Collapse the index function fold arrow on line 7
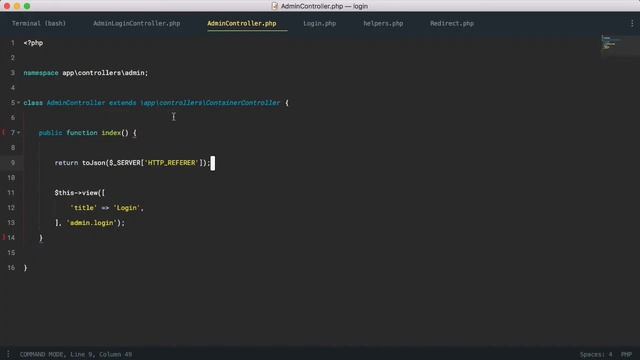 click(x=19, y=133)
